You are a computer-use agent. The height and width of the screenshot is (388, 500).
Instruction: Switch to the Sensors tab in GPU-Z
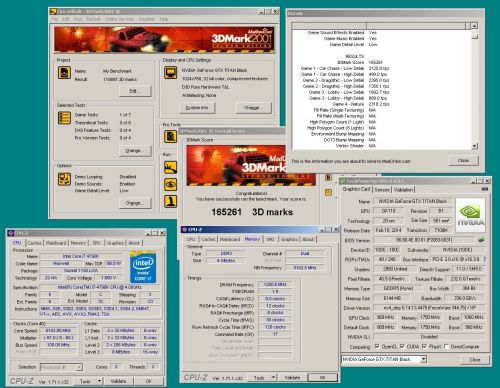pyautogui.click(x=382, y=190)
